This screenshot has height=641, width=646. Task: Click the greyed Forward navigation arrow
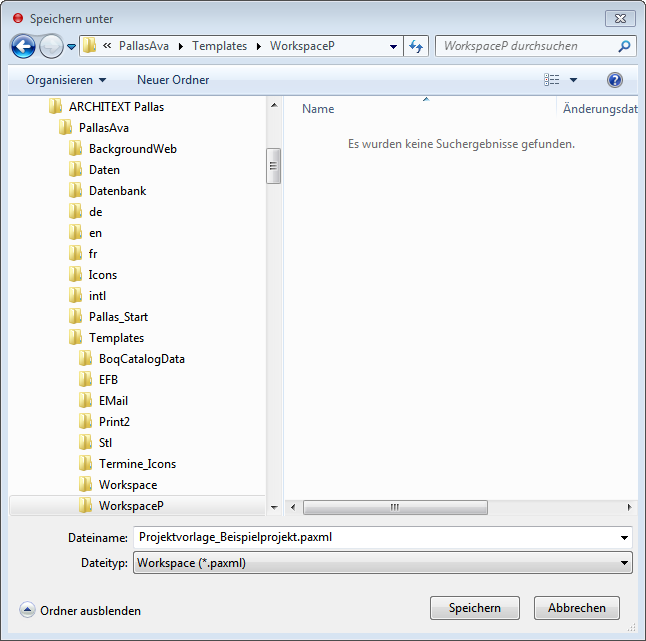point(51,46)
